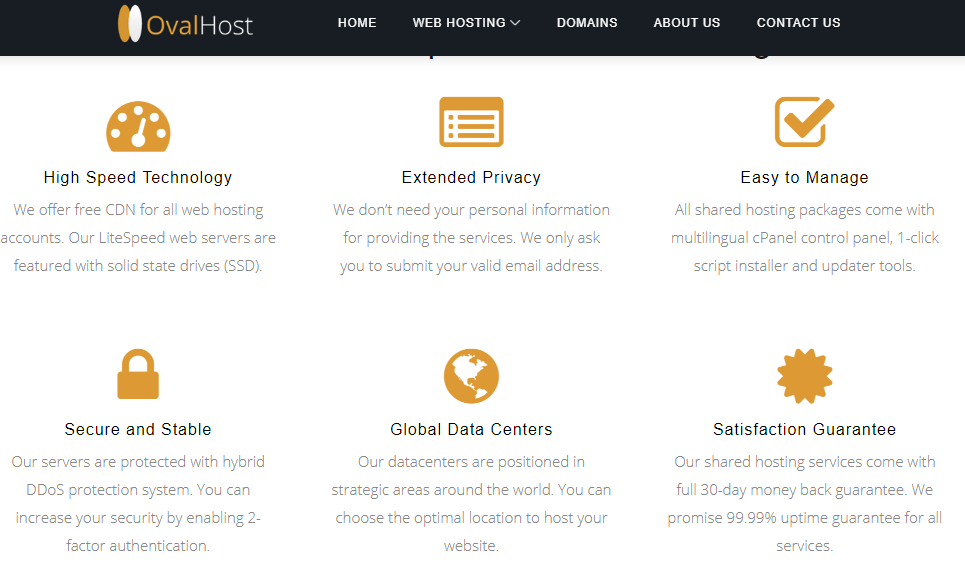Screen dimensions: 965x568
Task: Click the list Extended Privacy icon
Action: pos(471,122)
